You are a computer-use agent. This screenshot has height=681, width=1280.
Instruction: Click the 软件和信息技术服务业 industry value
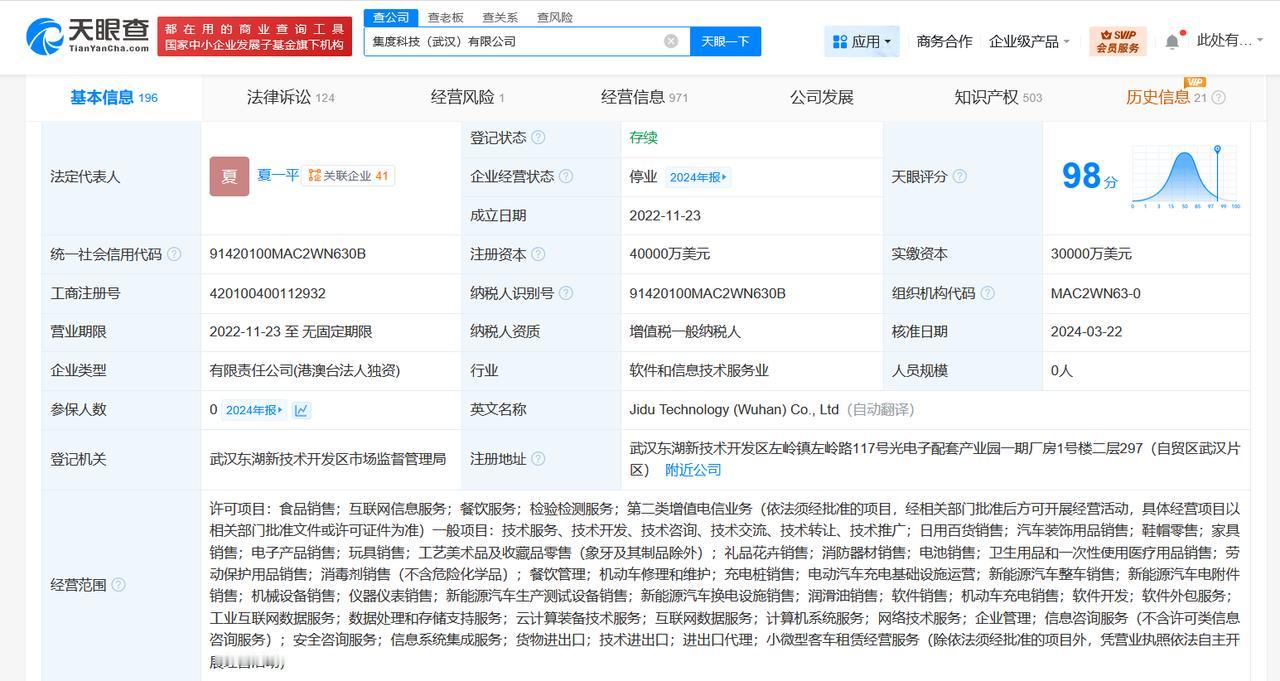pyautogui.click(x=699, y=370)
